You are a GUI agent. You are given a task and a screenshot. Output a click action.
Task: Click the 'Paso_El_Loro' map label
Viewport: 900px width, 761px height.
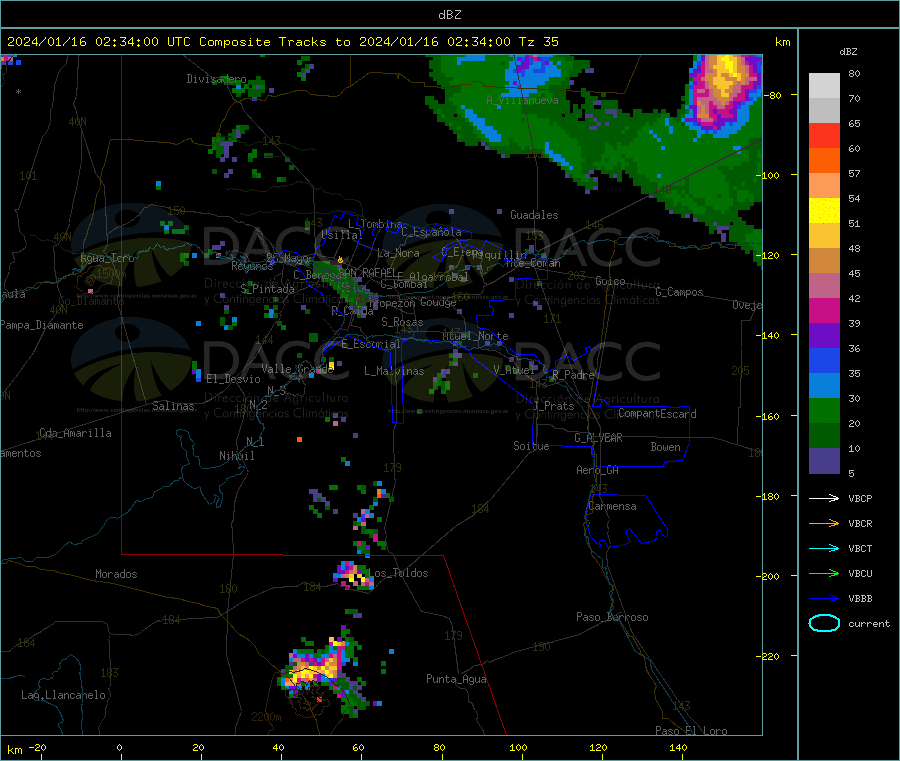(691, 731)
